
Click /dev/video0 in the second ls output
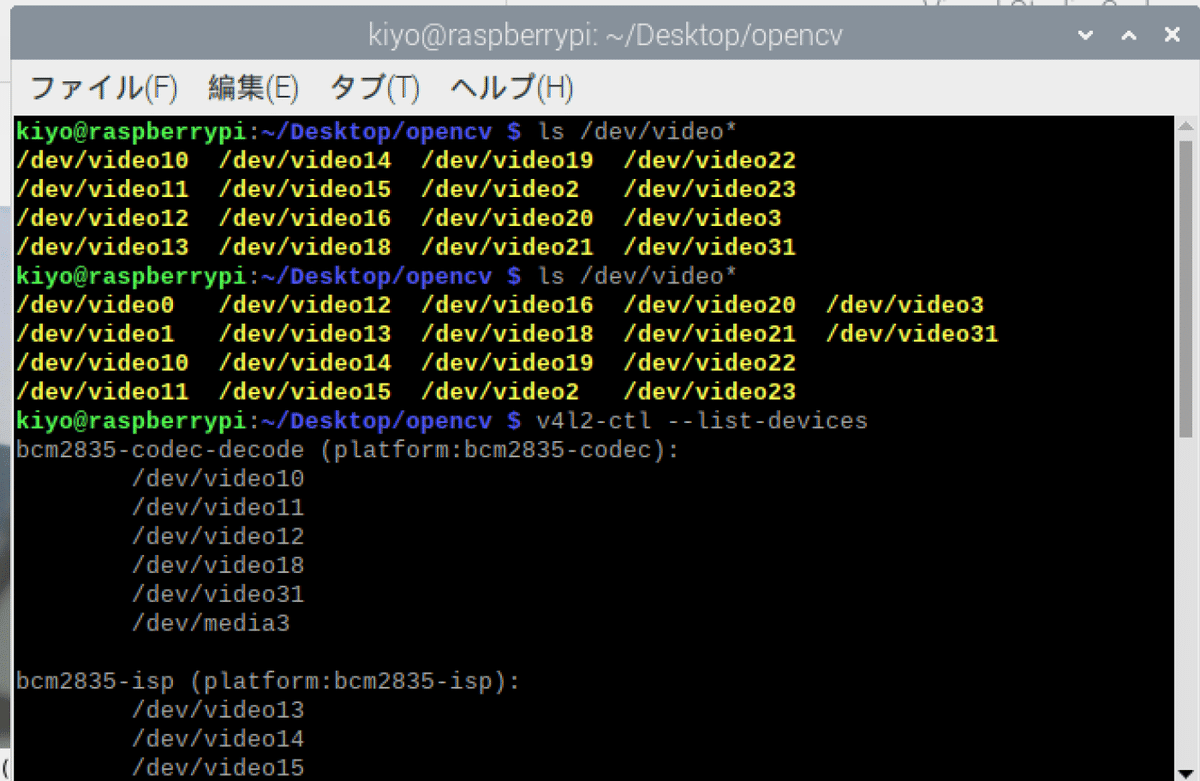(95, 305)
